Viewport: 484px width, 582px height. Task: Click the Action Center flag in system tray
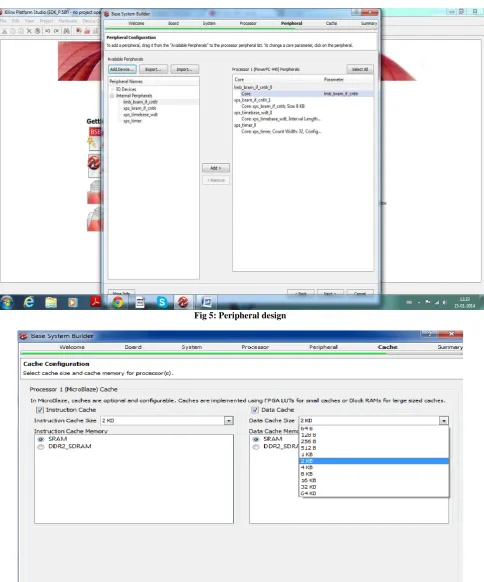pyautogui.click(x=428, y=303)
